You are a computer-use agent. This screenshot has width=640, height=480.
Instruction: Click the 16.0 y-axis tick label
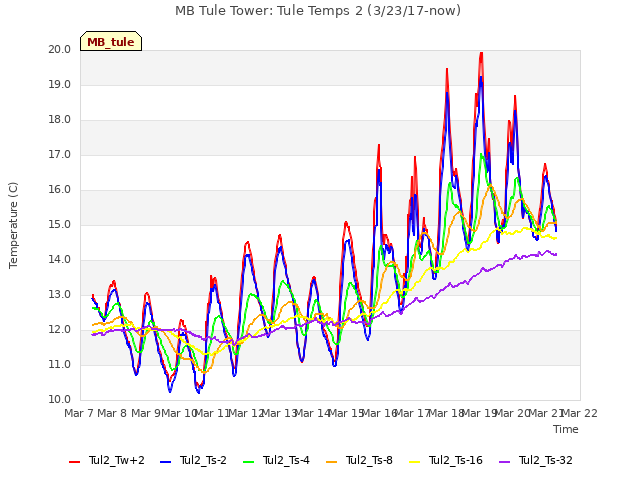point(60,190)
